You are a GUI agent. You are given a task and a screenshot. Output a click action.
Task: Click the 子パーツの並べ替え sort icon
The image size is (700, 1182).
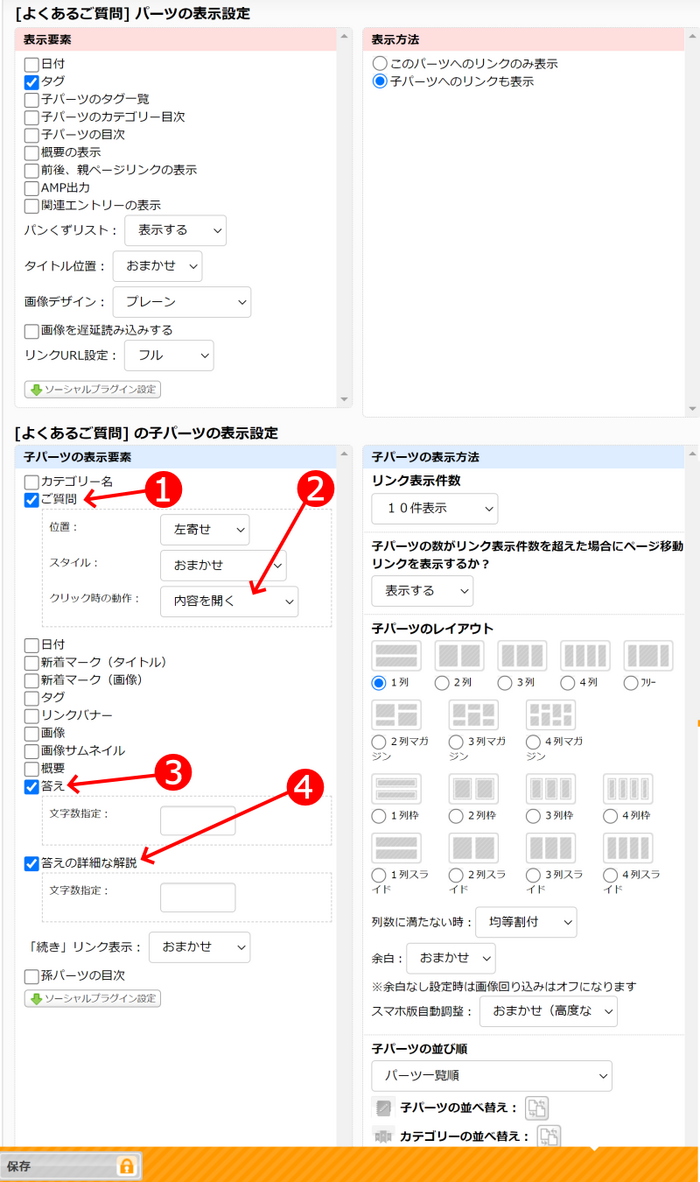[537, 1107]
